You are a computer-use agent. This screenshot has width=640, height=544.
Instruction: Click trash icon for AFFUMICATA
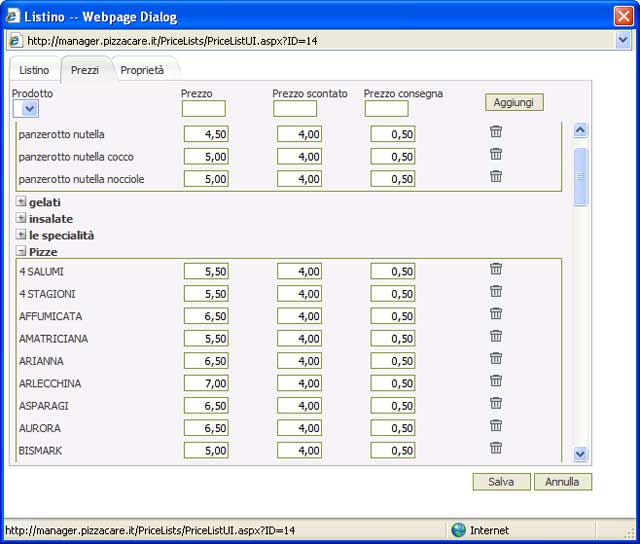click(x=496, y=313)
